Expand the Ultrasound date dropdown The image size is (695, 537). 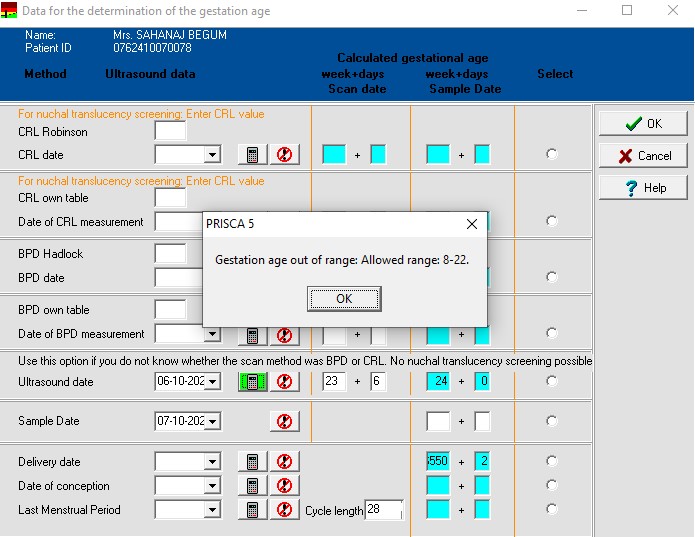211,382
